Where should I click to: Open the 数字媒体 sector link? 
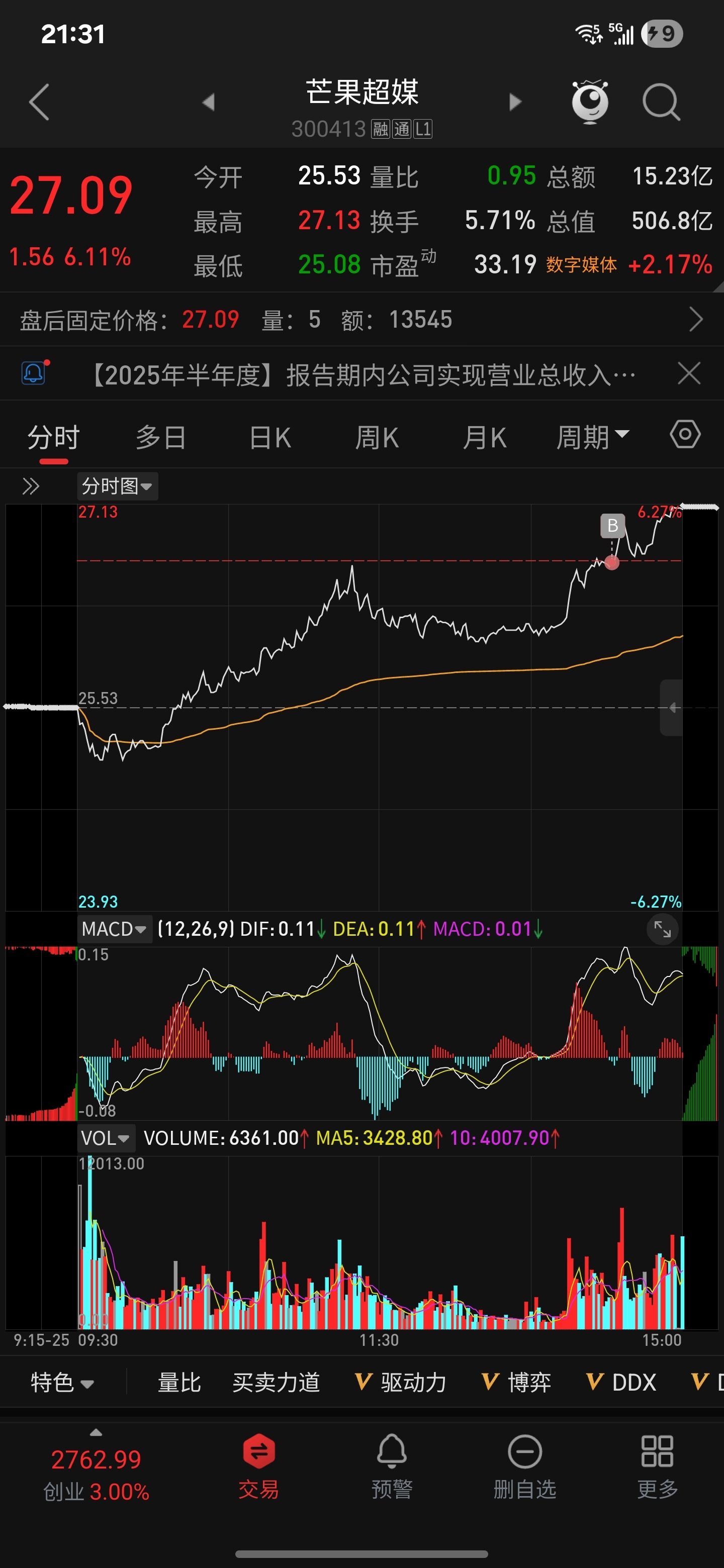582,265
